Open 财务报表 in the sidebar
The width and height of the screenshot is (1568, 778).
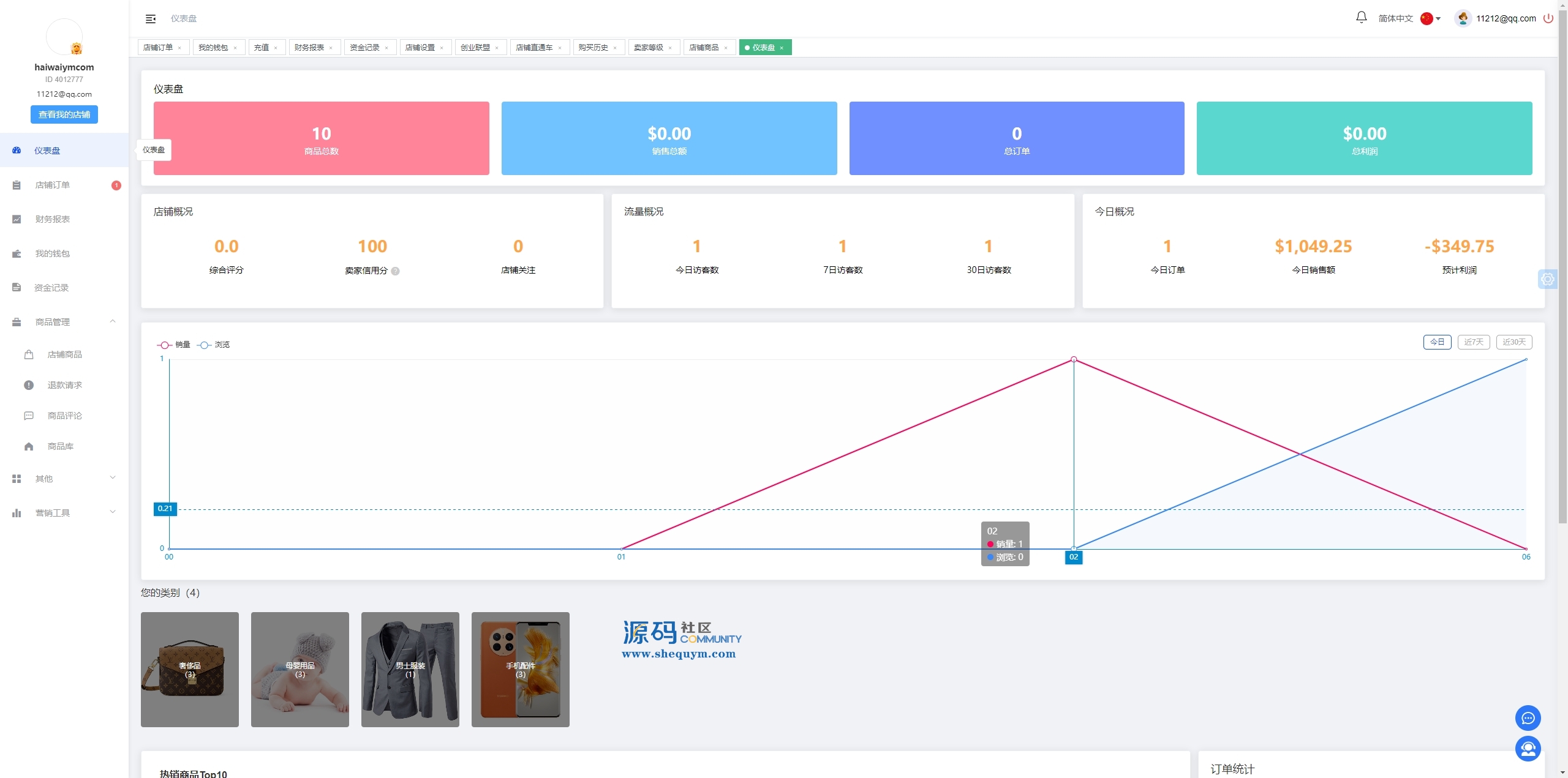64,219
